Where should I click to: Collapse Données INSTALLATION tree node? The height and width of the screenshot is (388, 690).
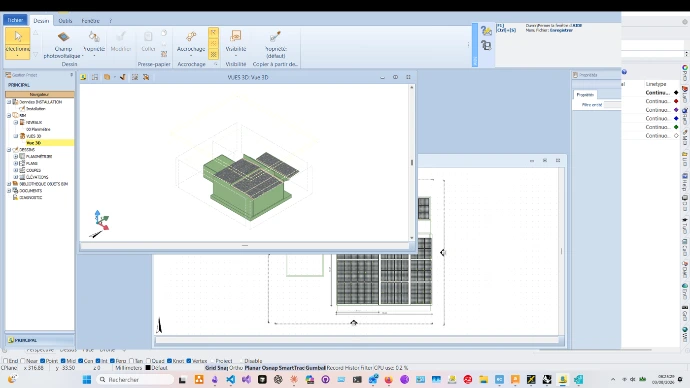(9, 102)
